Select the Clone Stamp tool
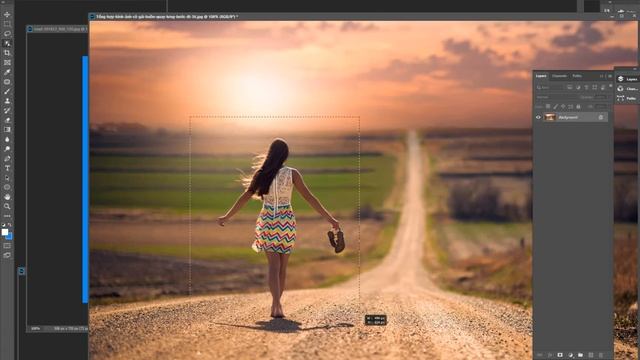 point(7,101)
